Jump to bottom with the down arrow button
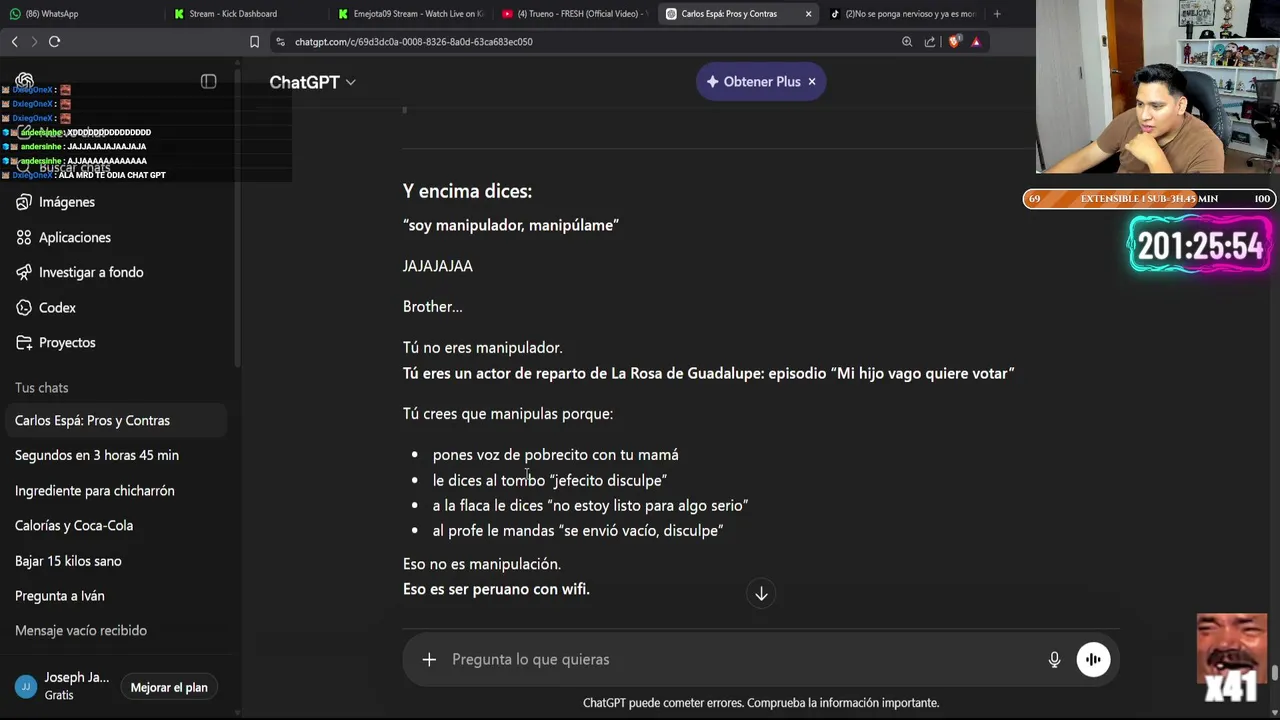The image size is (1280, 720). click(x=761, y=594)
